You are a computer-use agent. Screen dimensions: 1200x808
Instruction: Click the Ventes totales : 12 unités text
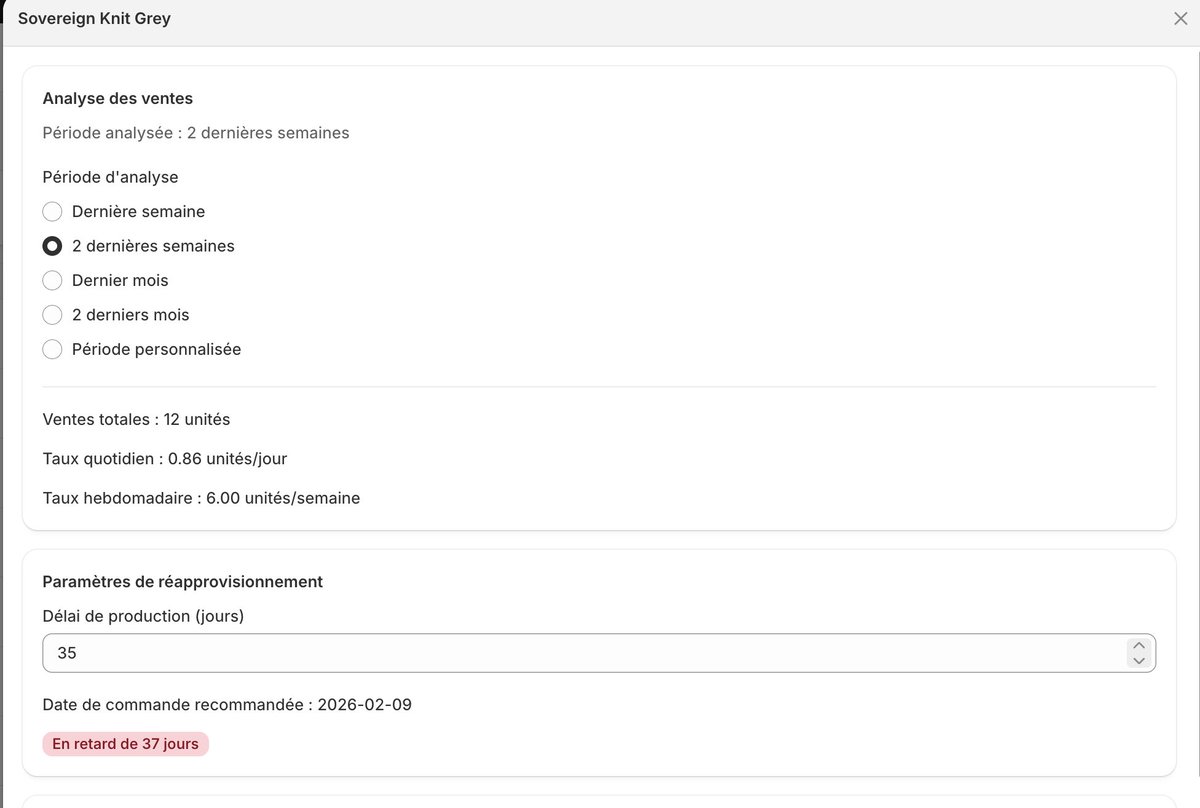point(137,419)
